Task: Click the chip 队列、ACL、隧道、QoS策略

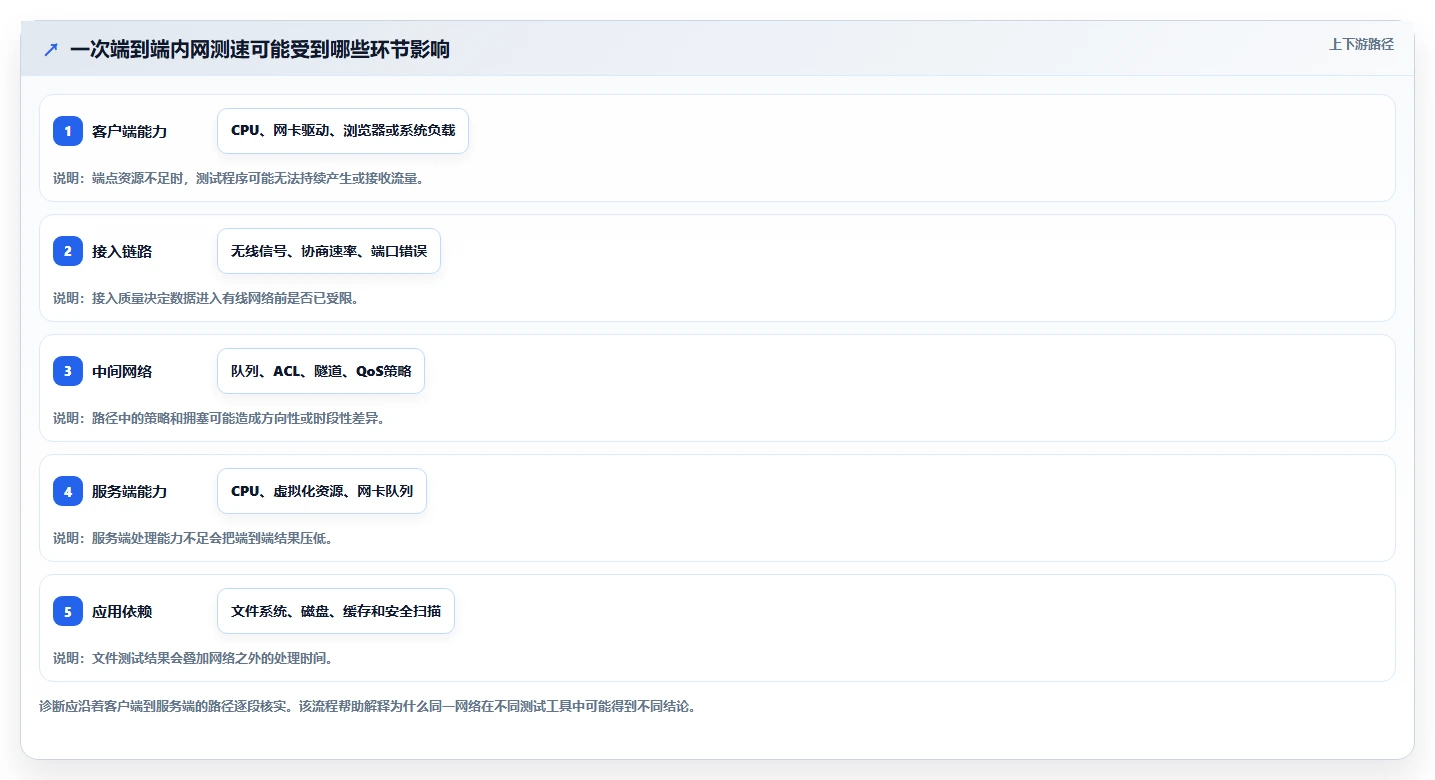Action: (321, 371)
